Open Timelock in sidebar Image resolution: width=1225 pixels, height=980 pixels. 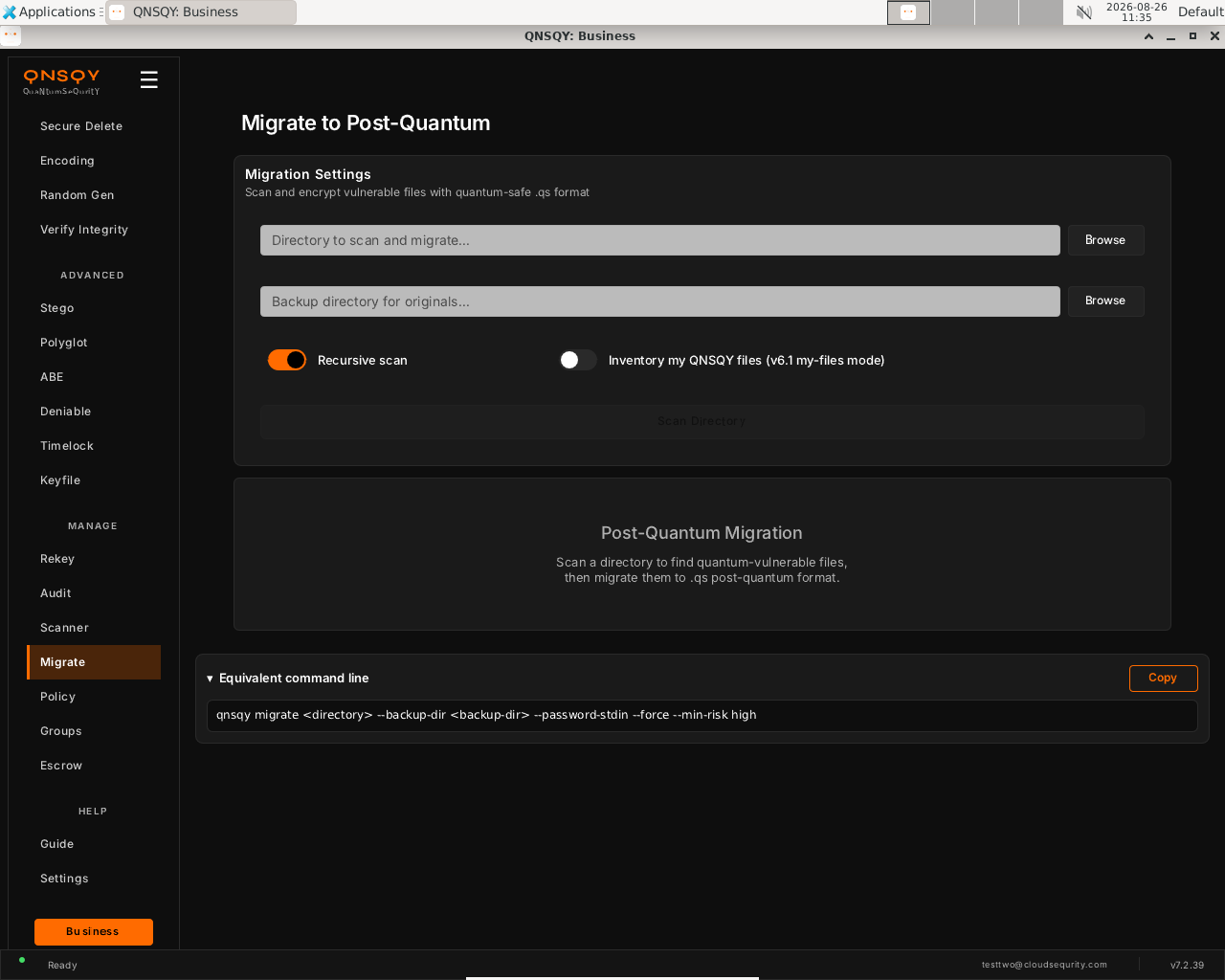[x=94, y=446]
